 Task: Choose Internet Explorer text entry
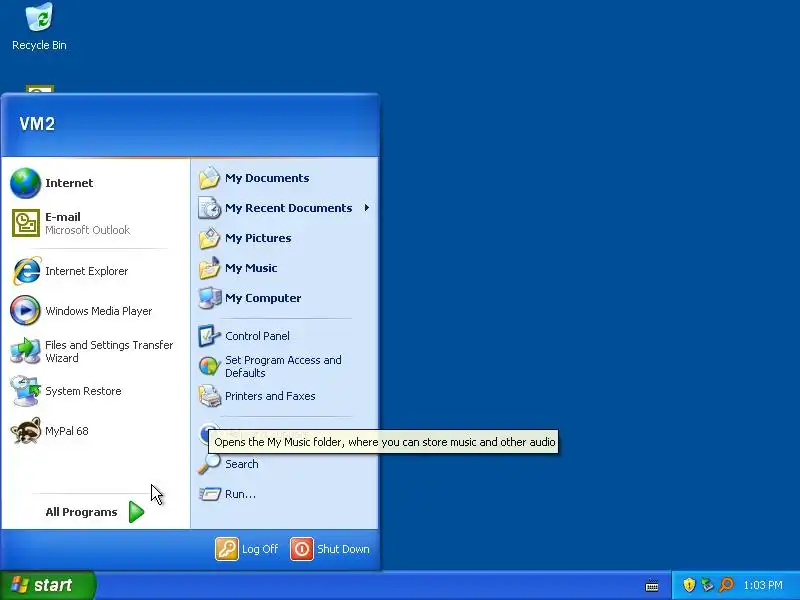(86, 271)
